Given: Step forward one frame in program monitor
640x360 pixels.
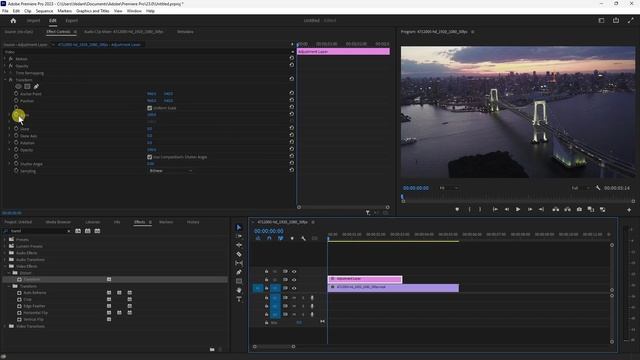Looking at the screenshot, I should (x=530, y=209).
